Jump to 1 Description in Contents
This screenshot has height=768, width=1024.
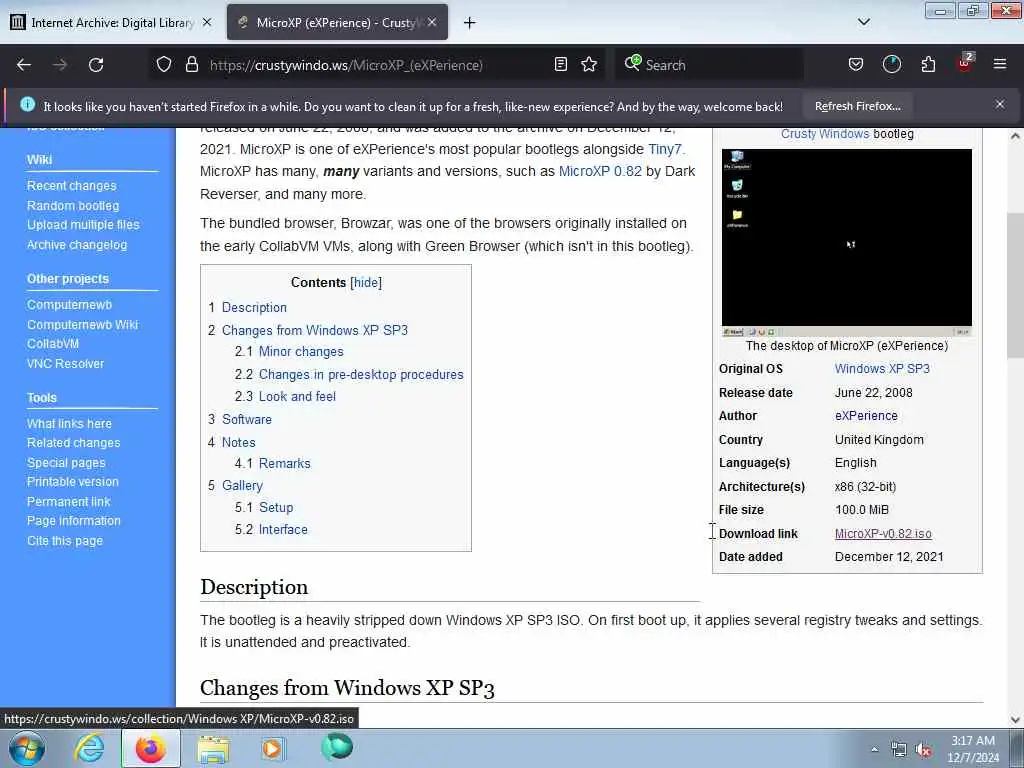pos(254,308)
